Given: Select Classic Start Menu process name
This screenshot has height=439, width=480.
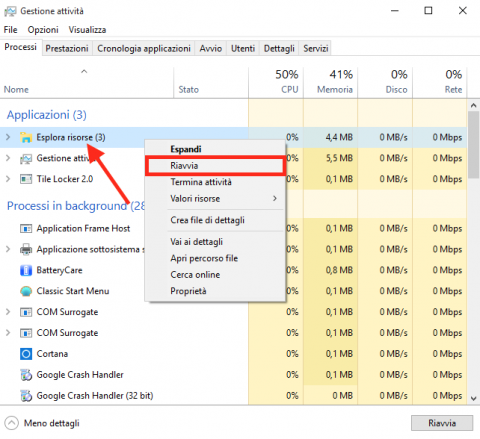Looking at the screenshot, I should [73, 291].
